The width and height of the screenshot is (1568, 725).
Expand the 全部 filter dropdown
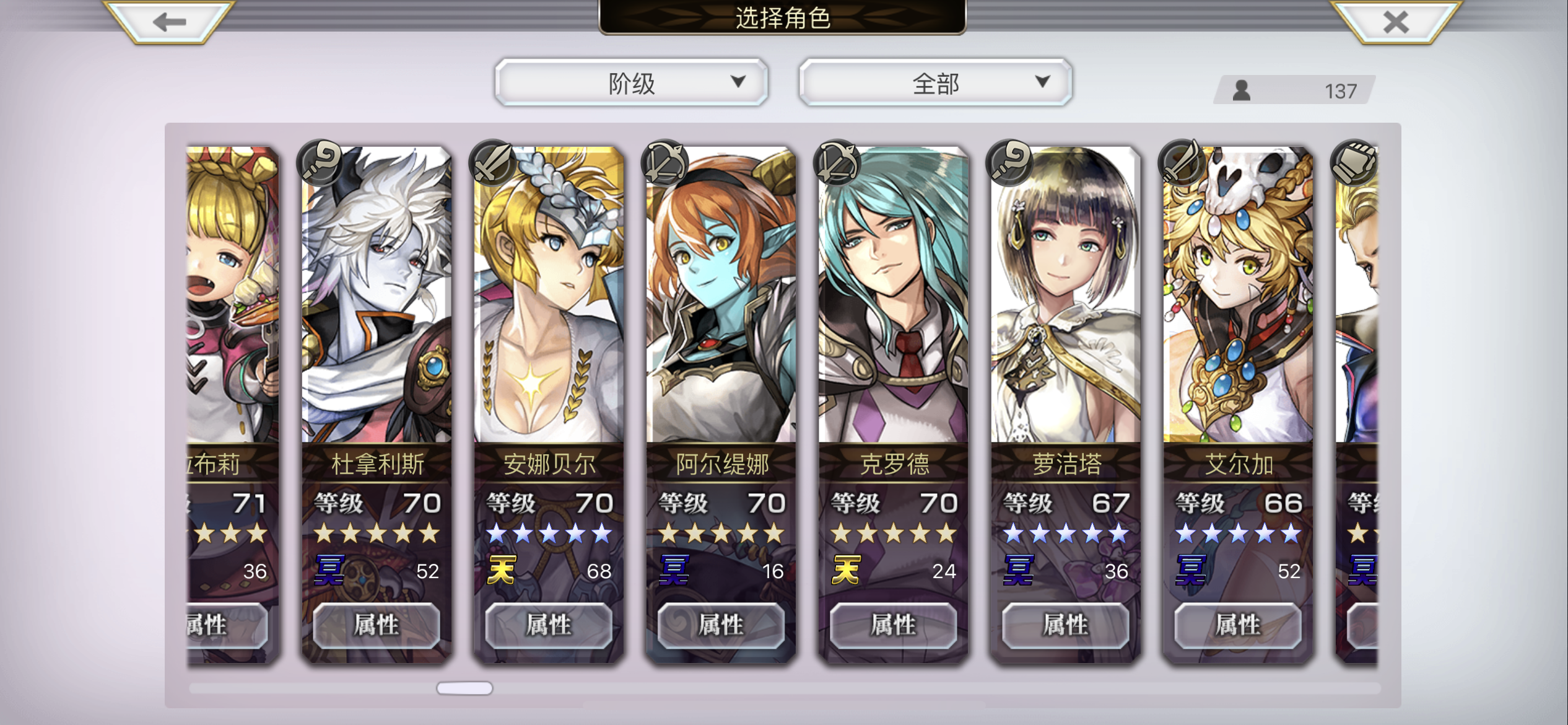pos(935,82)
